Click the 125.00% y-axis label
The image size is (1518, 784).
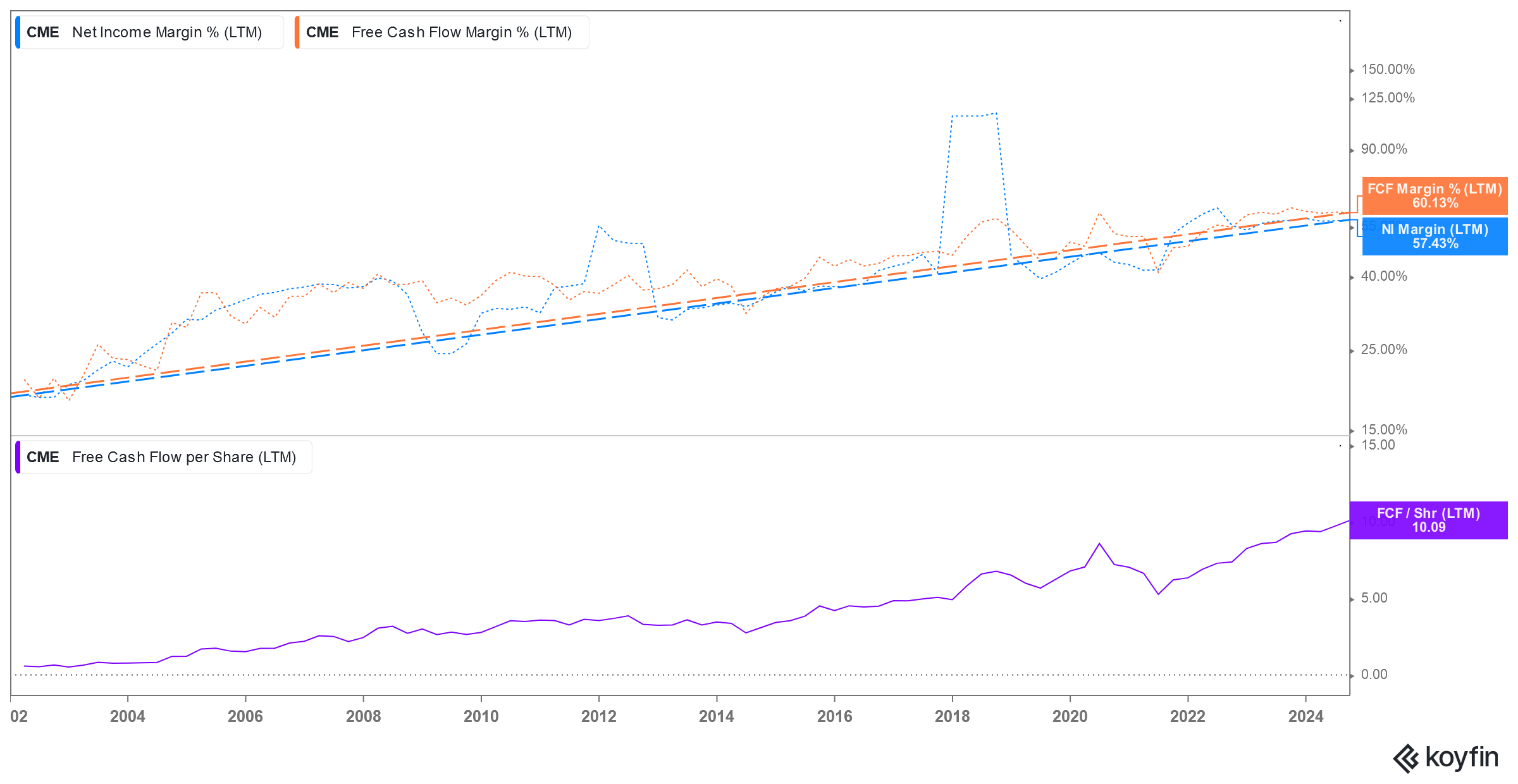click(x=1388, y=98)
